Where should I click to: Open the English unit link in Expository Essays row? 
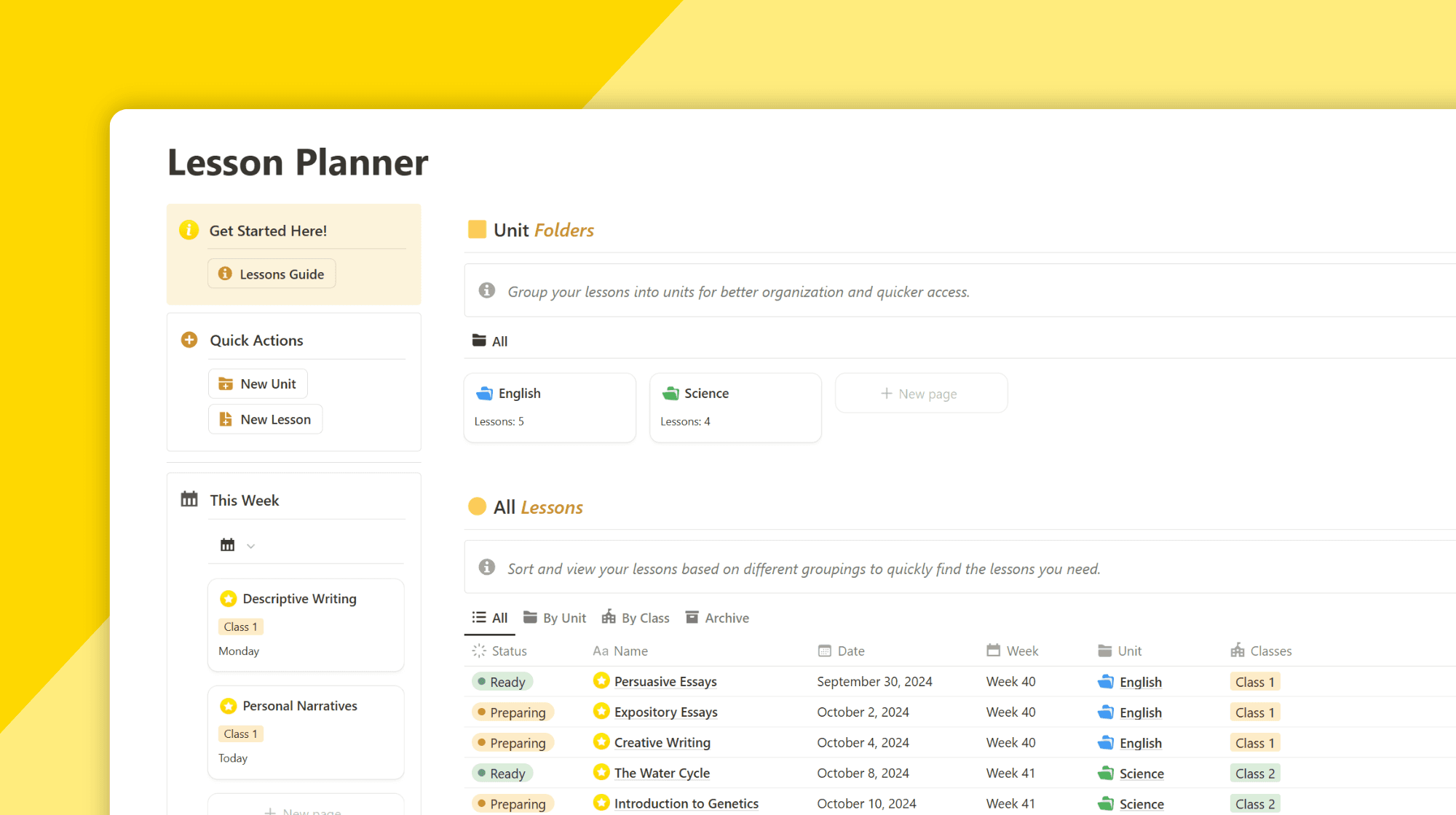coord(1140,712)
